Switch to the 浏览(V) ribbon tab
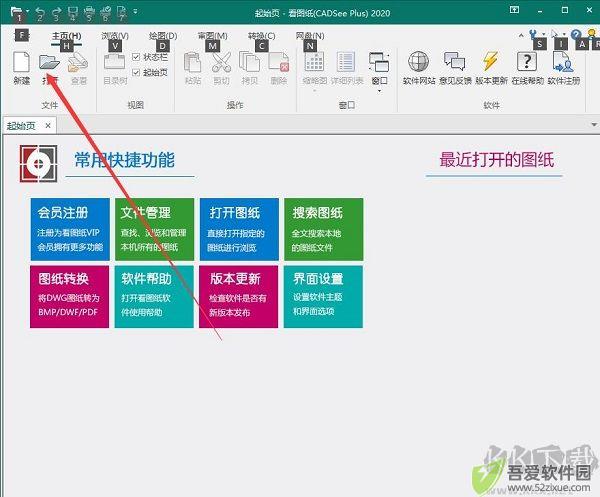600x497 pixels. coord(115,36)
